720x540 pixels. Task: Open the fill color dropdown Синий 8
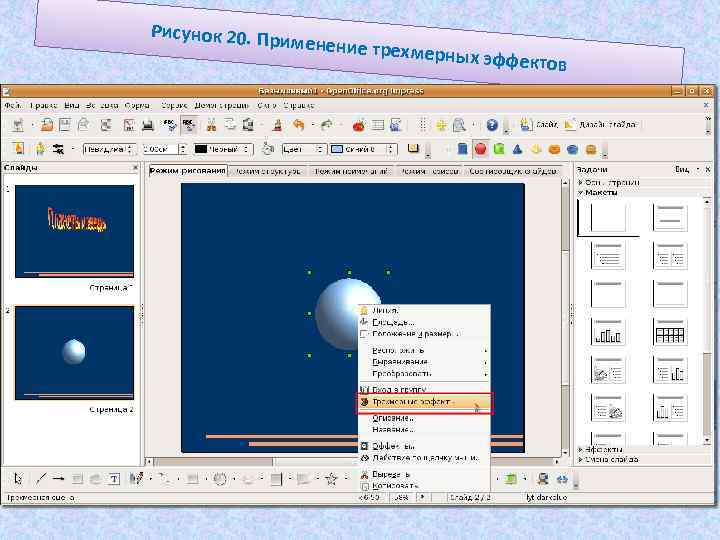pos(363,149)
